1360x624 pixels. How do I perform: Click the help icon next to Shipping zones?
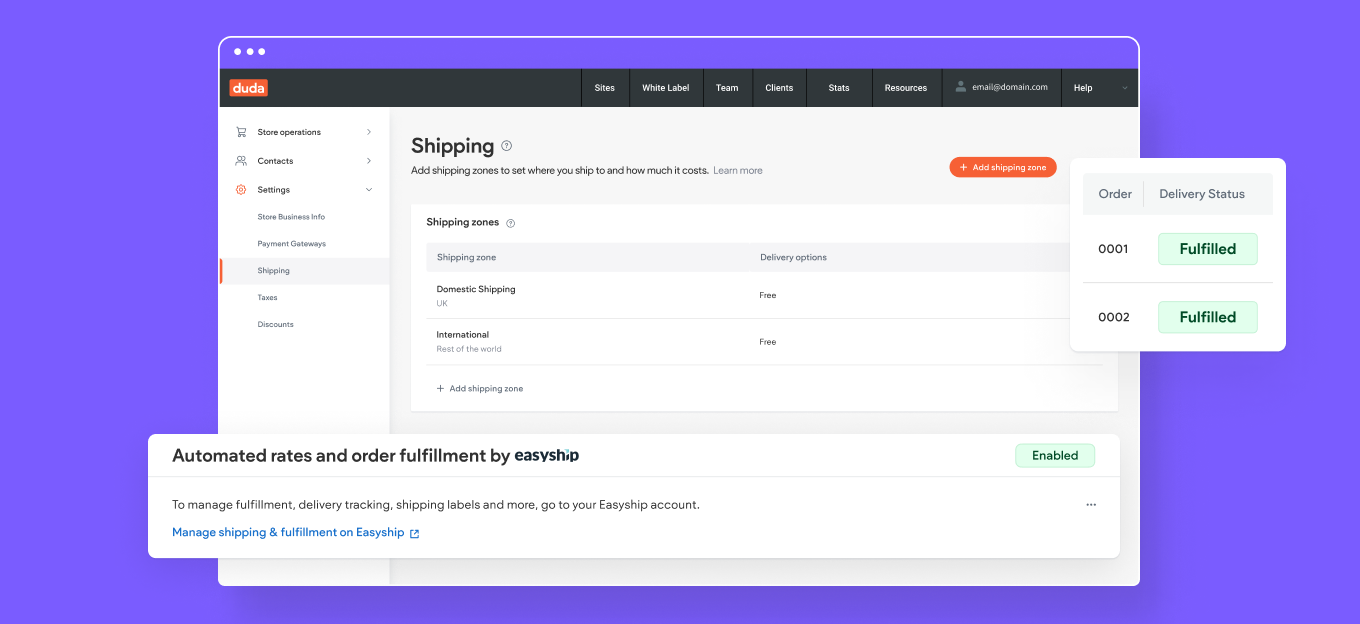click(x=511, y=223)
